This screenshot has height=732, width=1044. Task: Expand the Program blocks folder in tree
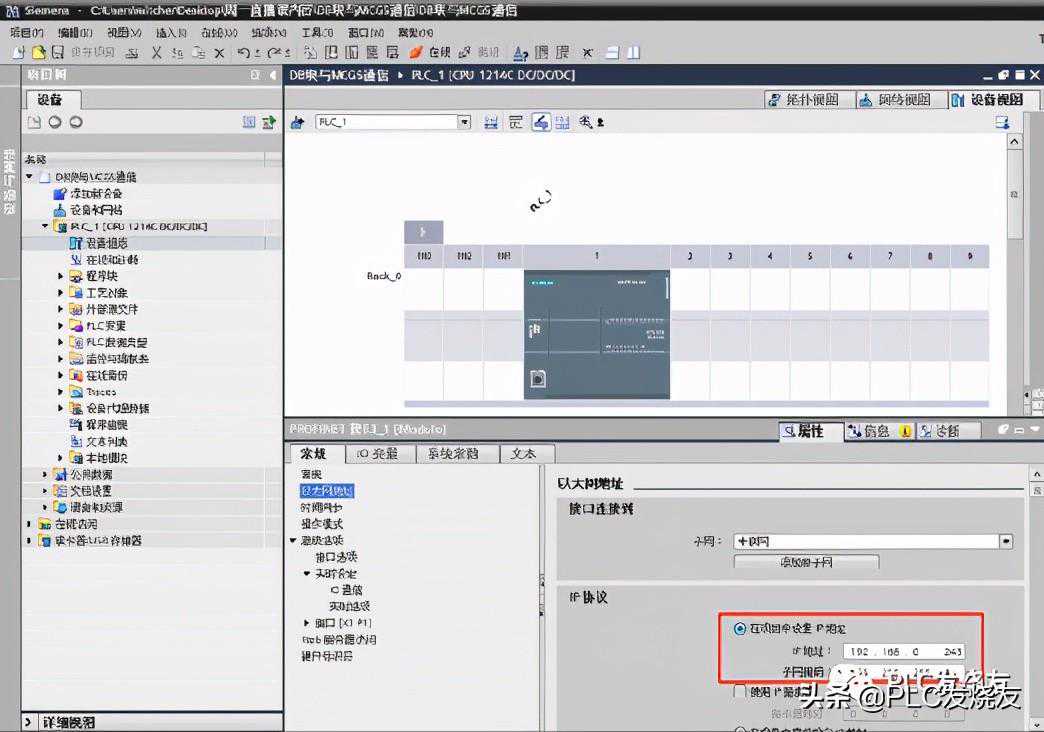[x=61, y=276]
